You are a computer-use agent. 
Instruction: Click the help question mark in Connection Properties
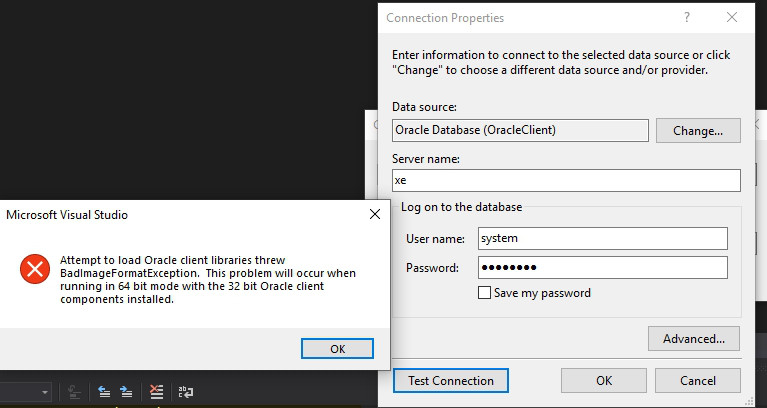pos(687,18)
